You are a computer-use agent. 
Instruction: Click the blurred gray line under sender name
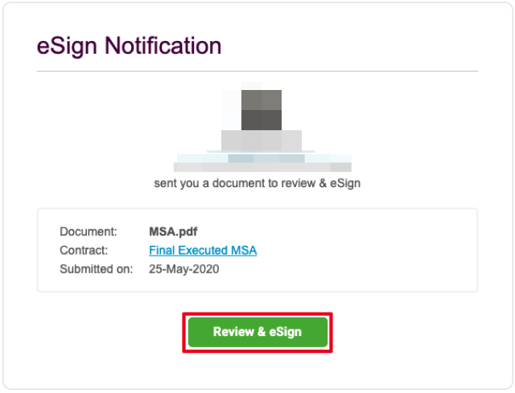pos(263,167)
